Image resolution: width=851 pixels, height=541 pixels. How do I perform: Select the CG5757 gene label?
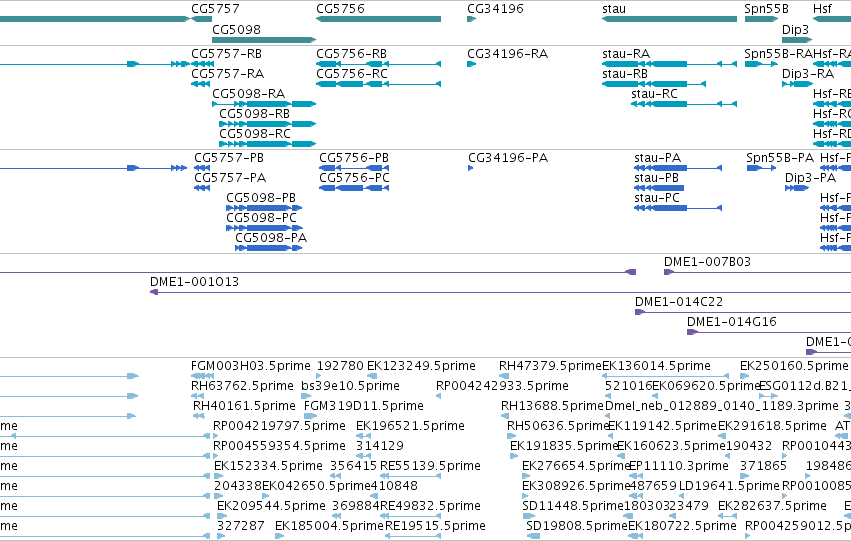[x=215, y=9]
